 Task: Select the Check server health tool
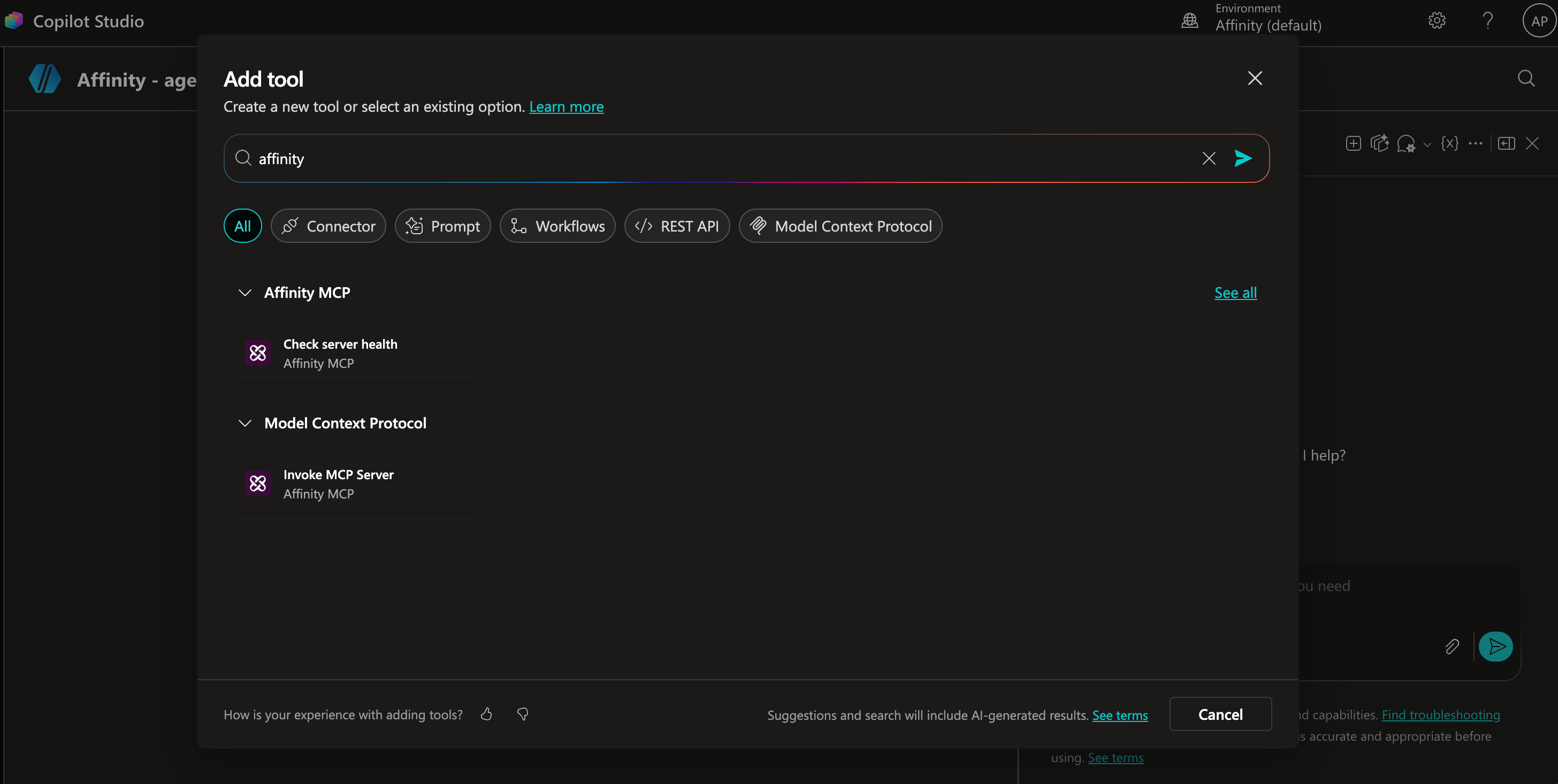pyautogui.click(x=355, y=353)
